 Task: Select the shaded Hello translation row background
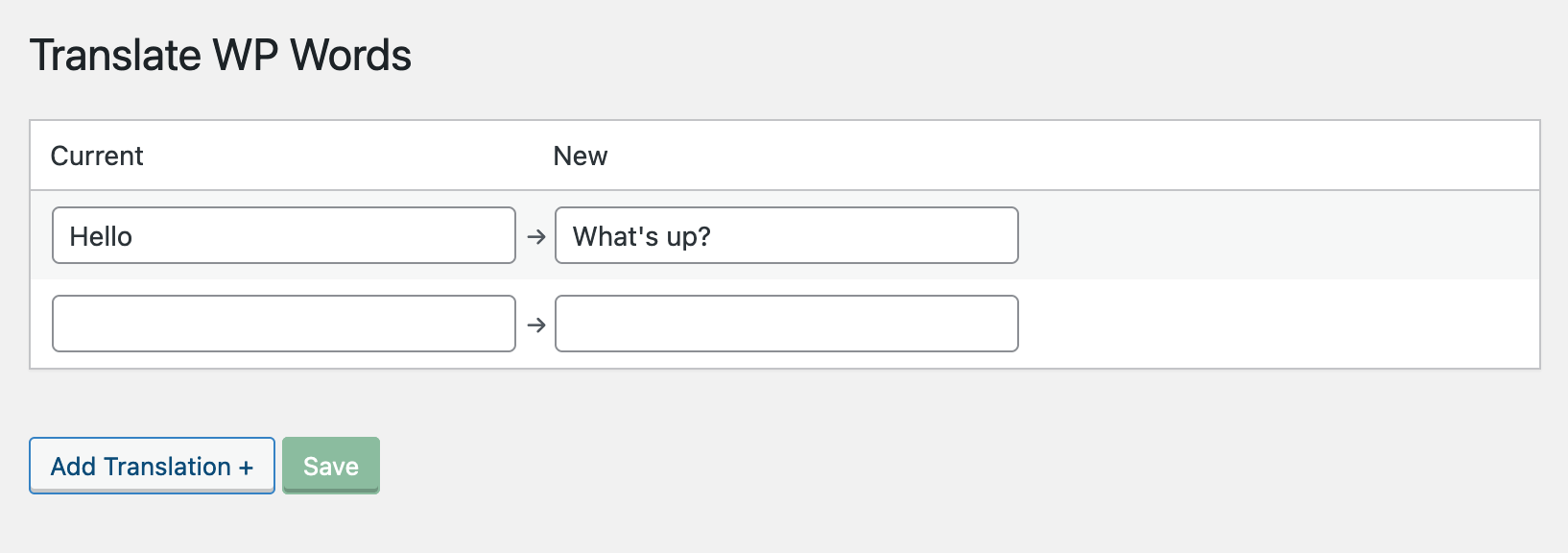[x=1276, y=235]
